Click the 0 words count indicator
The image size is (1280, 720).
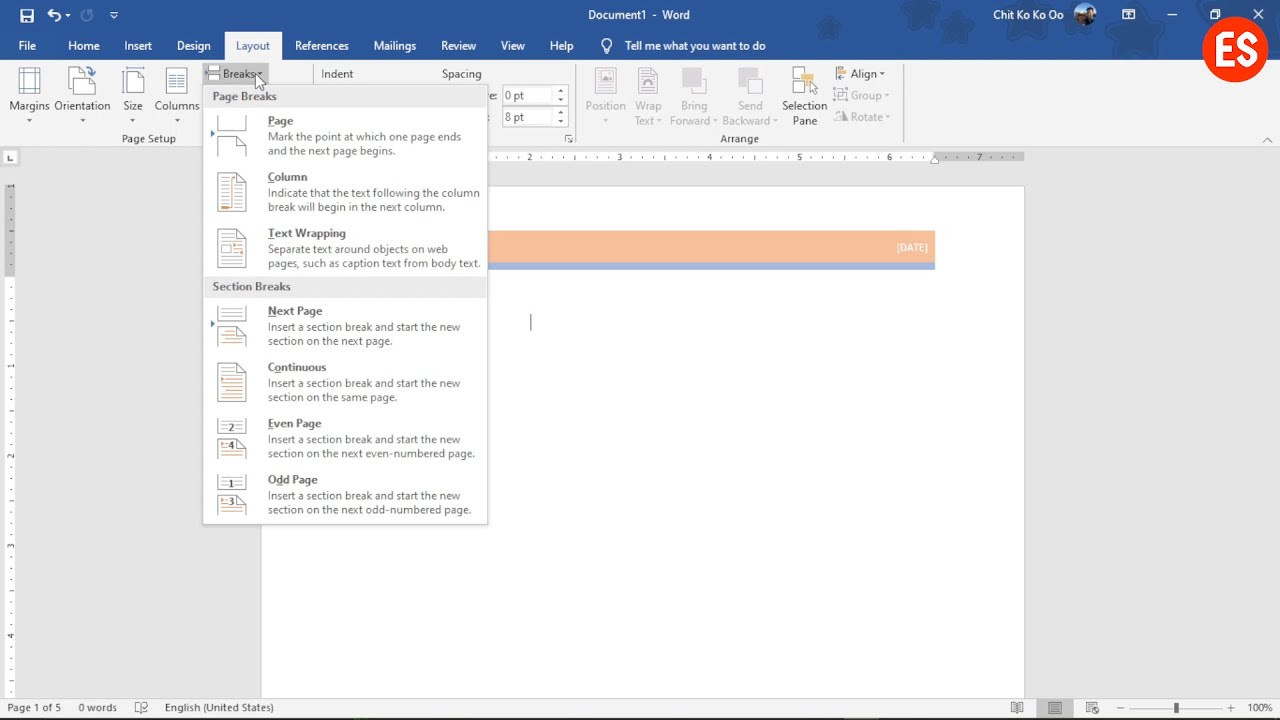tap(98, 708)
